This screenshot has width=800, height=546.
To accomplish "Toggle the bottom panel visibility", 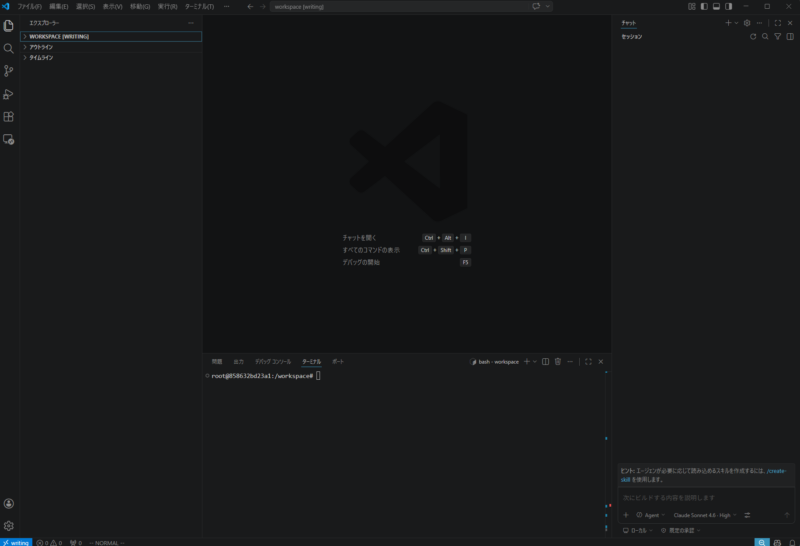I will coord(716,7).
